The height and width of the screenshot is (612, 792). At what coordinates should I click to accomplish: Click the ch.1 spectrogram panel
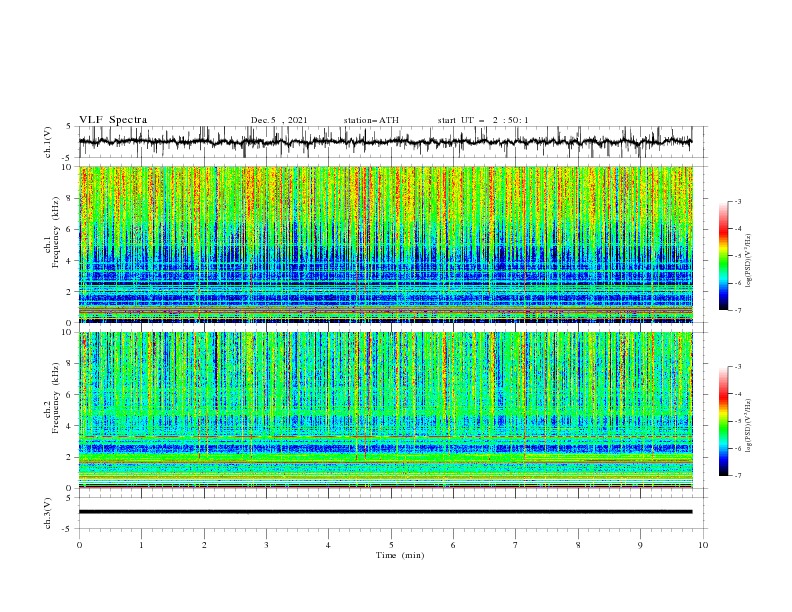point(385,244)
